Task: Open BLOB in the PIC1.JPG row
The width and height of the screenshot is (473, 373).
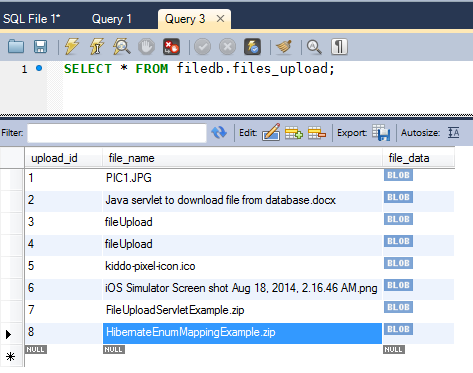Action: (398, 175)
